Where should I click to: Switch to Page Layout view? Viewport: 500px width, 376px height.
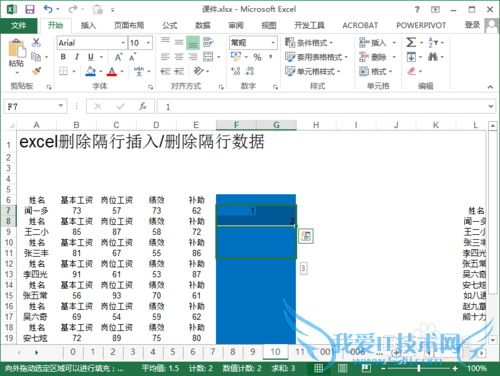click(342, 368)
